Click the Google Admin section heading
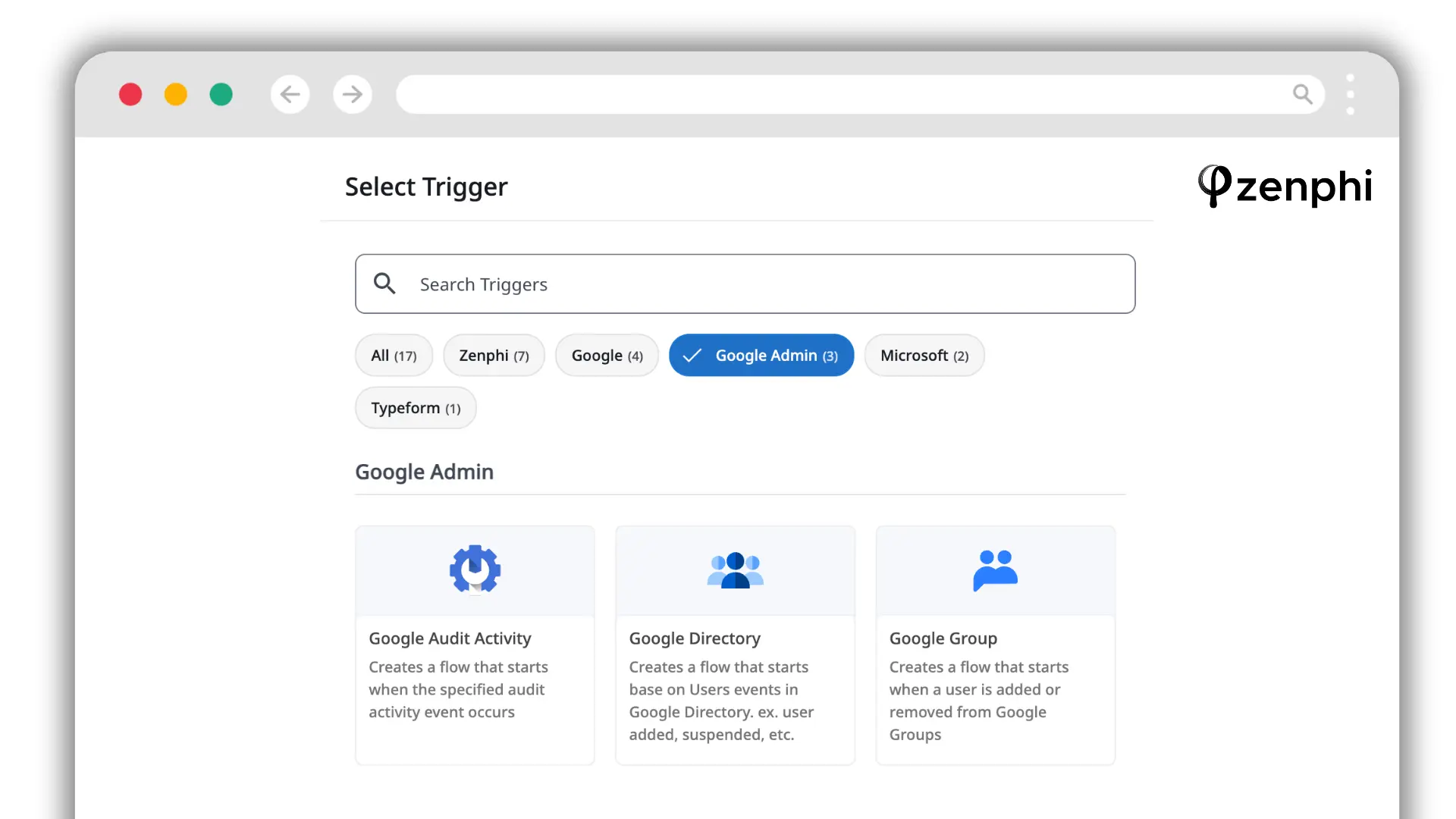 point(424,472)
